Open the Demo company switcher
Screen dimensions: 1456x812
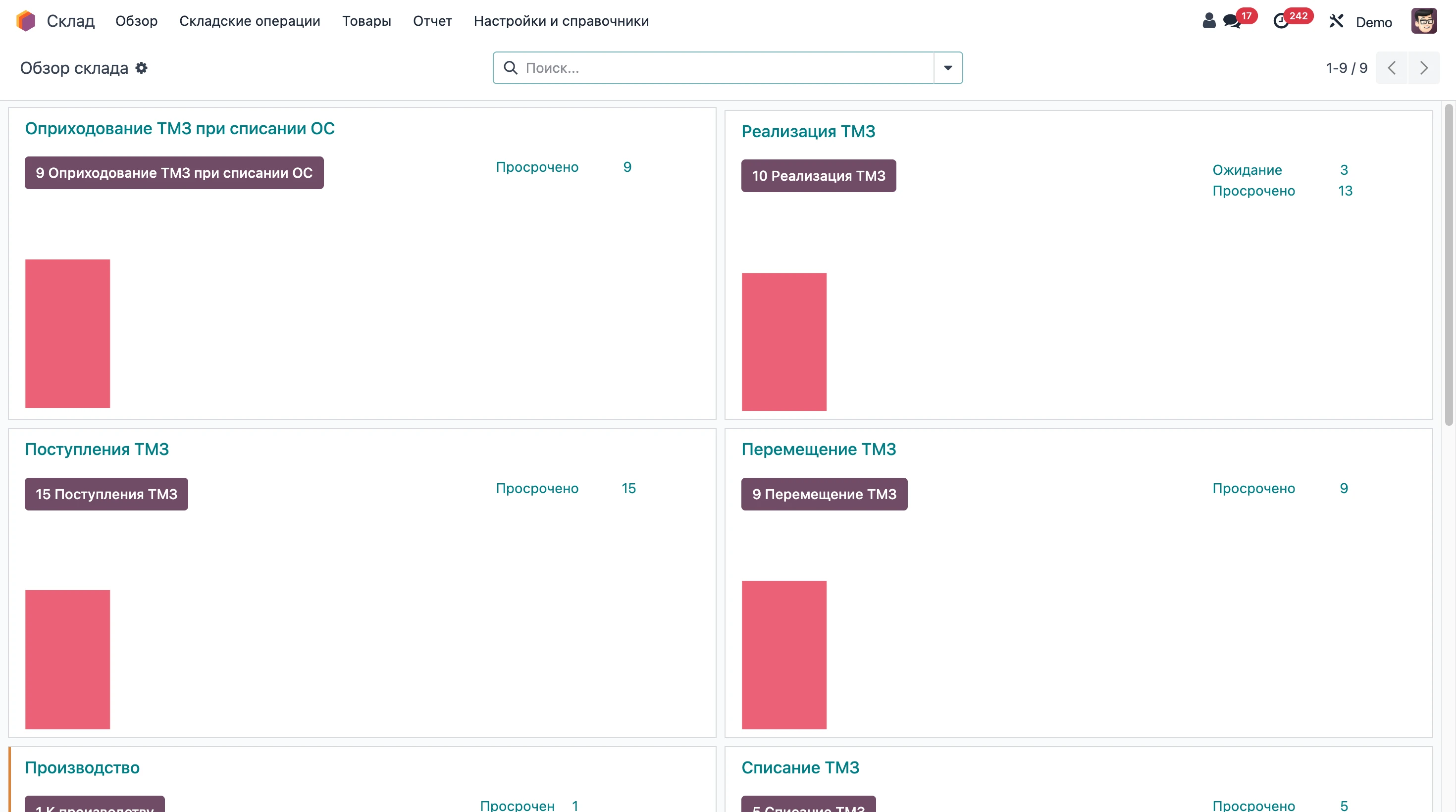click(1373, 22)
